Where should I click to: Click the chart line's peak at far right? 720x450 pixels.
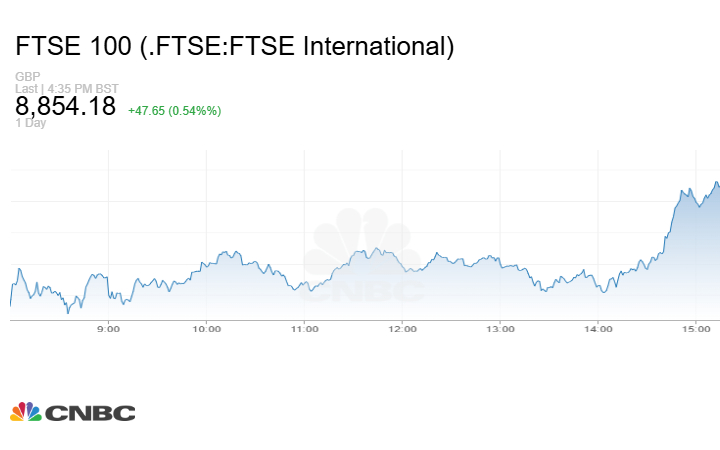[716, 183]
